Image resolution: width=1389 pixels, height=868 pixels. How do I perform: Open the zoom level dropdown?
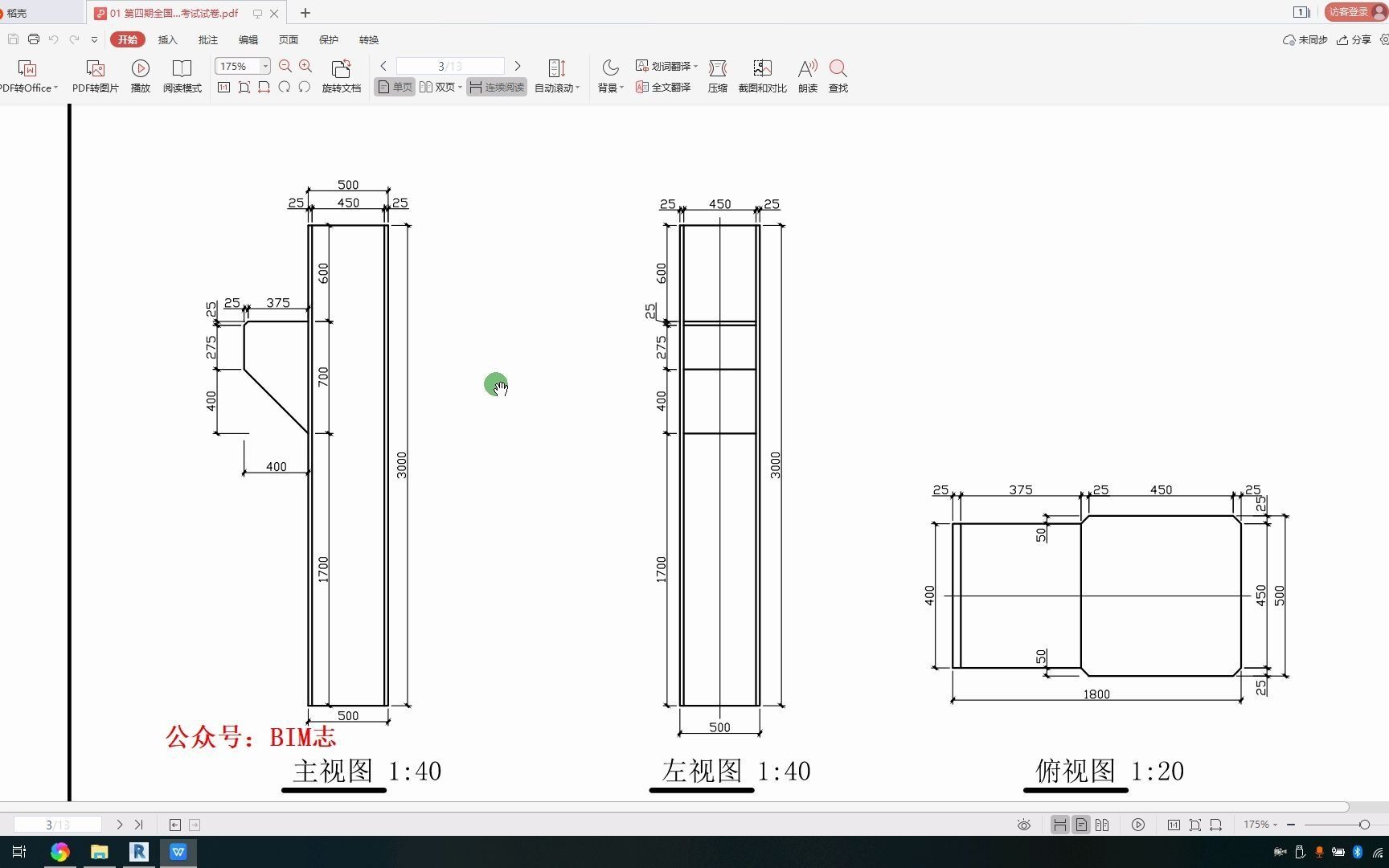[x=265, y=66]
